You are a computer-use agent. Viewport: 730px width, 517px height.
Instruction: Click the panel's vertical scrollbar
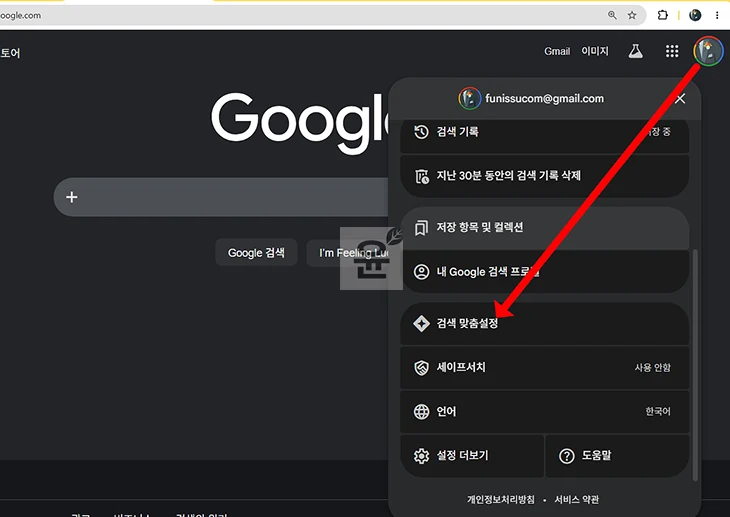pyautogui.click(x=695, y=365)
